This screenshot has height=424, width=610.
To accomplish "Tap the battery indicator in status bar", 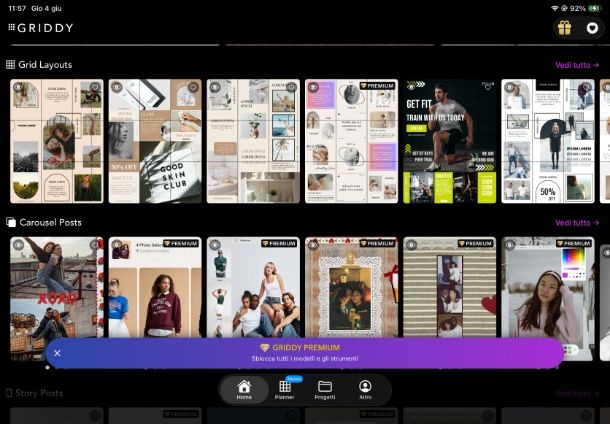I will (595, 8).
